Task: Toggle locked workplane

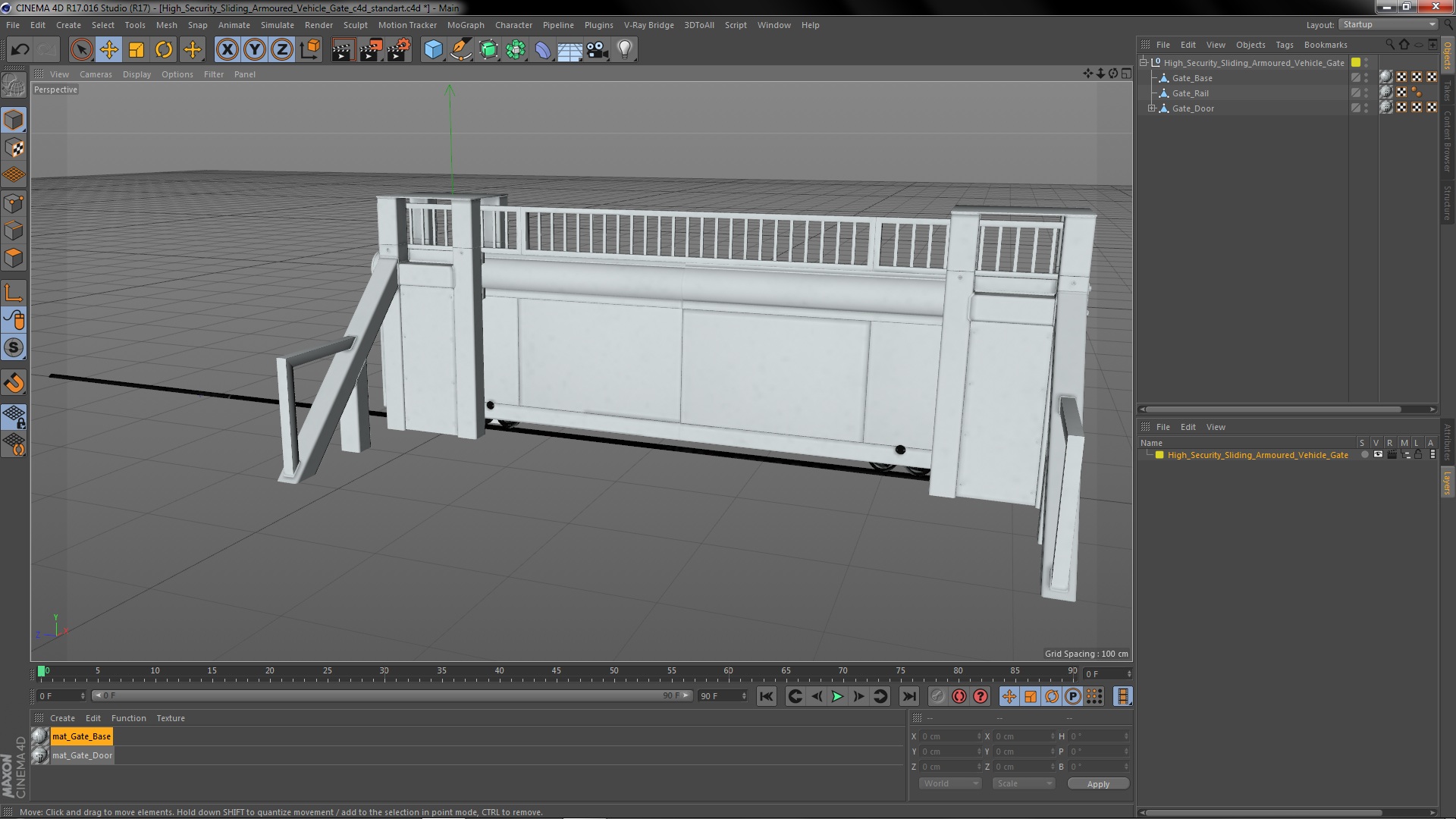Action: point(14,417)
